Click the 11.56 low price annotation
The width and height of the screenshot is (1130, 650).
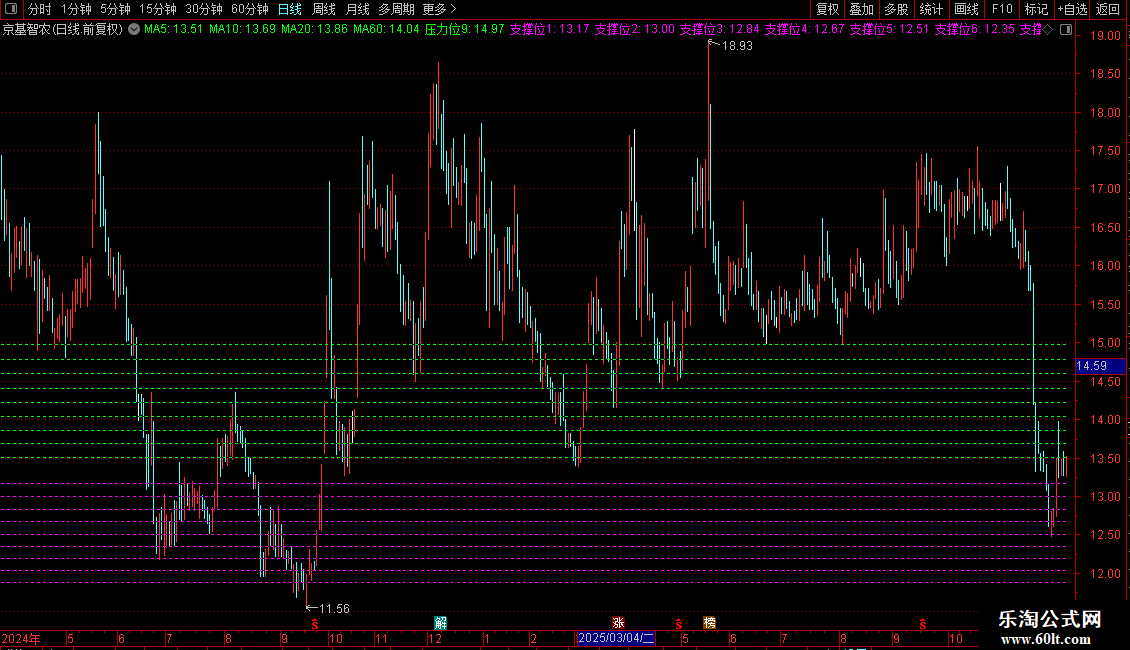(334, 609)
